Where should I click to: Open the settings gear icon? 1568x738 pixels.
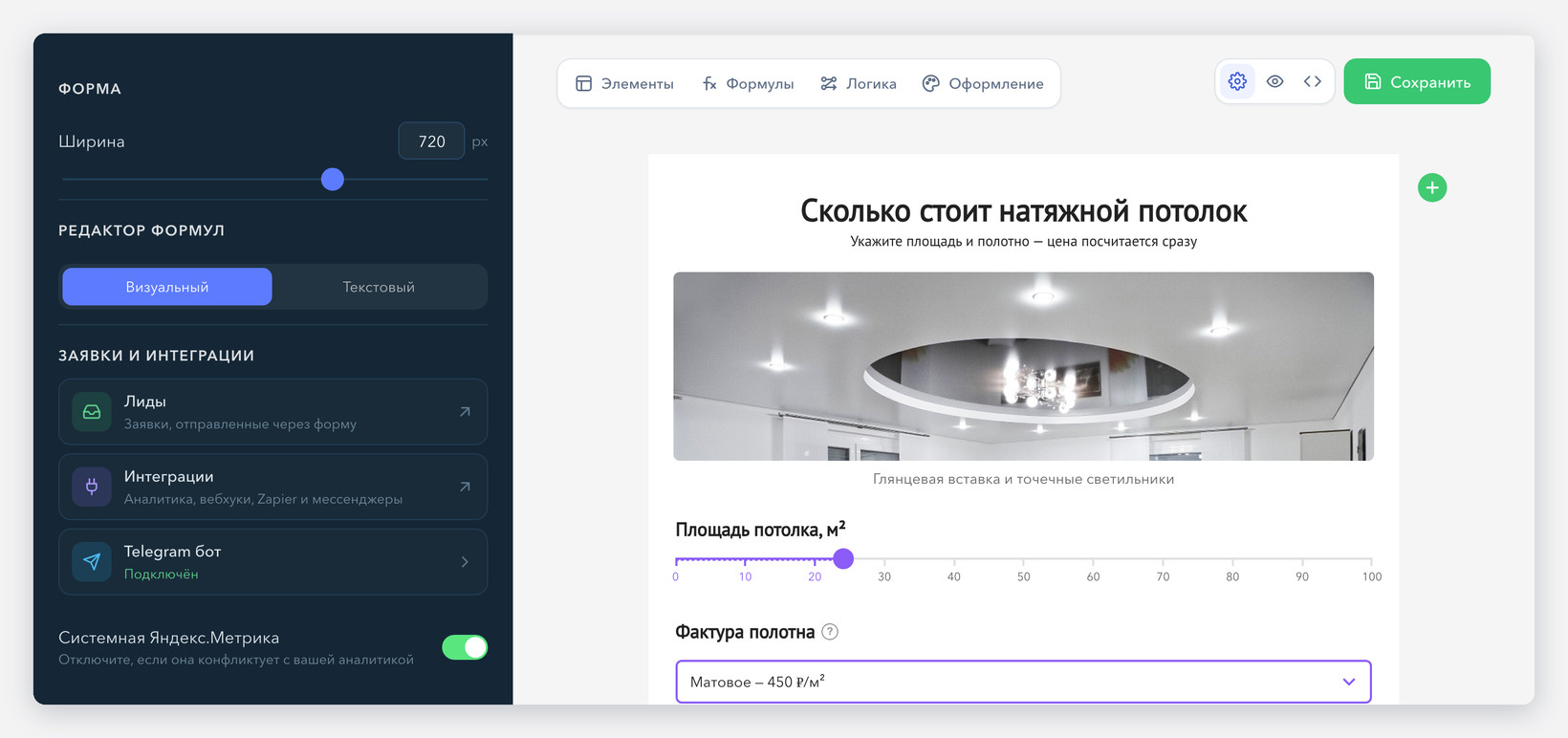(x=1237, y=82)
